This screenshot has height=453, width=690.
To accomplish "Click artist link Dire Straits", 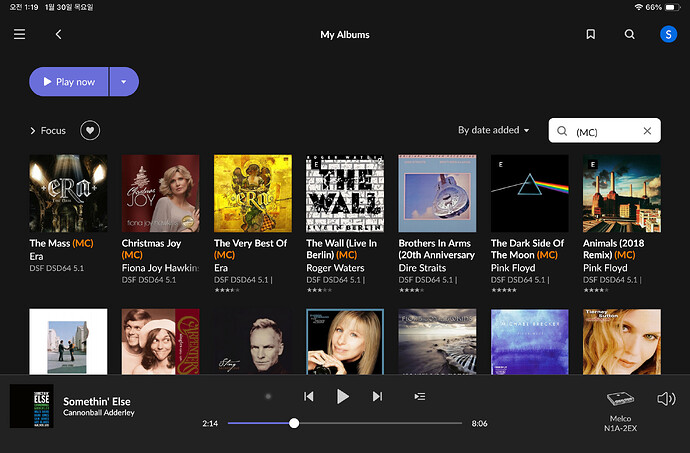I will pyautogui.click(x=422, y=268).
